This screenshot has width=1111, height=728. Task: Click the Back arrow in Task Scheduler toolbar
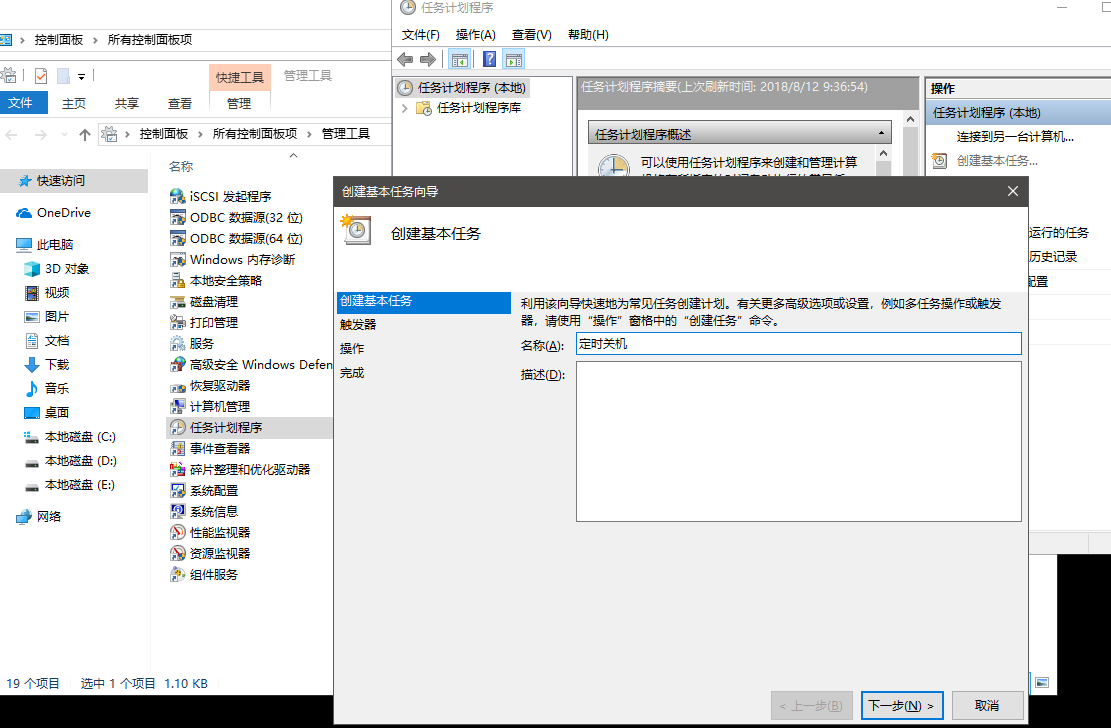(x=405, y=60)
